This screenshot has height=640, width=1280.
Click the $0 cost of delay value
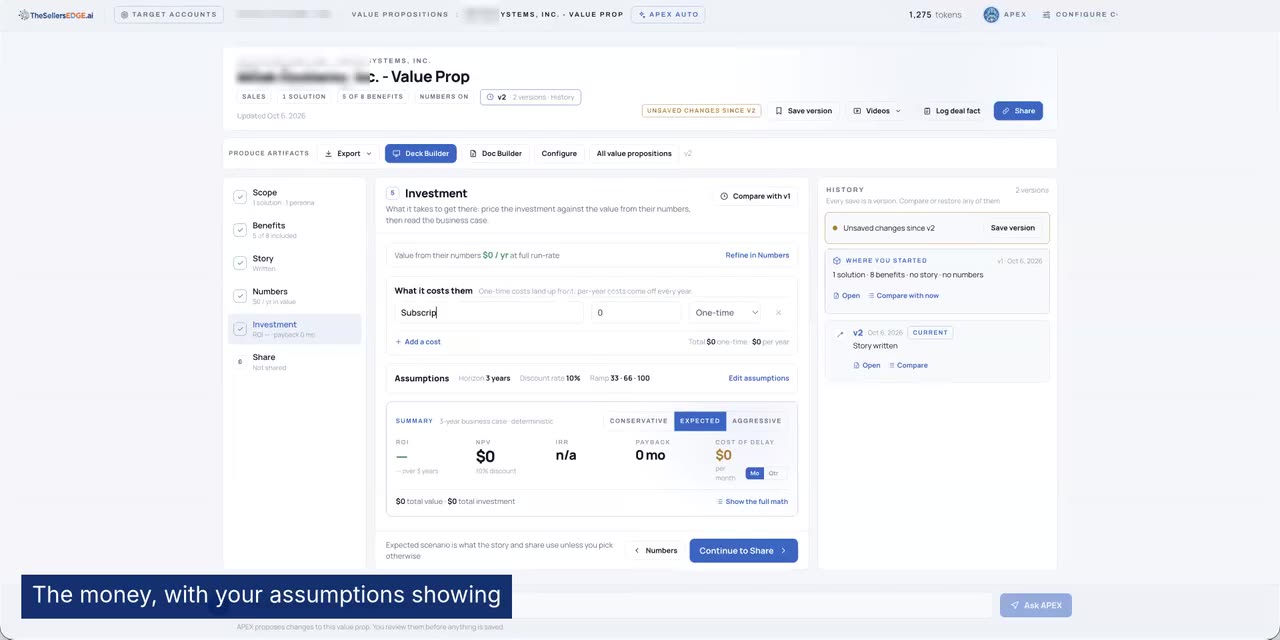pyautogui.click(x=723, y=455)
